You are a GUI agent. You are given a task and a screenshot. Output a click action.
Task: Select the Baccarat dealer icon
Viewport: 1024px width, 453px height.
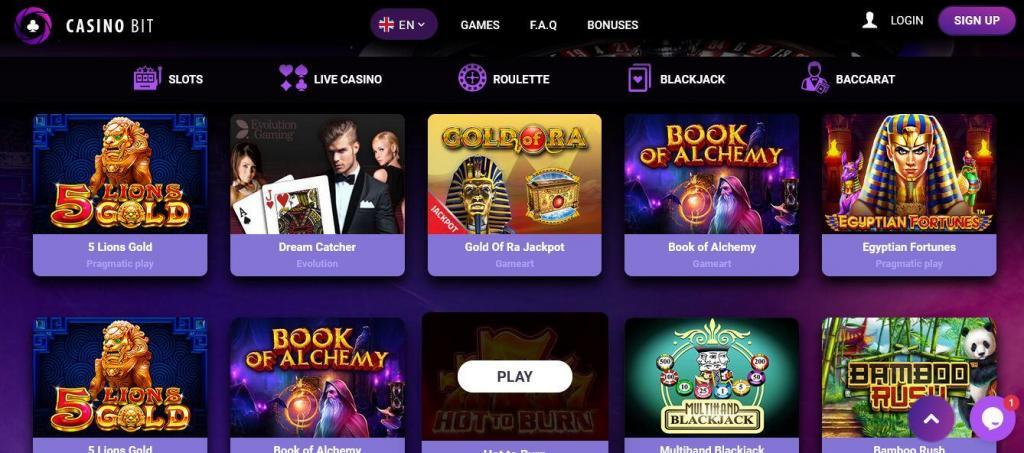[814, 77]
